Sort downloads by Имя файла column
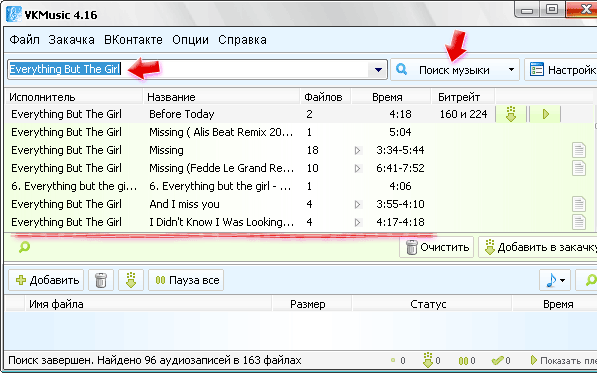The height and width of the screenshot is (373, 597). click(x=148, y=304)
